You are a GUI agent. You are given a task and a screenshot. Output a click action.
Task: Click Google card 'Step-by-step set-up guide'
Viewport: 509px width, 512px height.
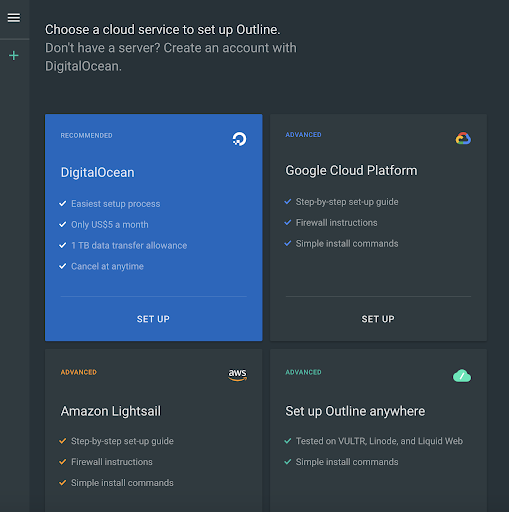click(347, 202)
